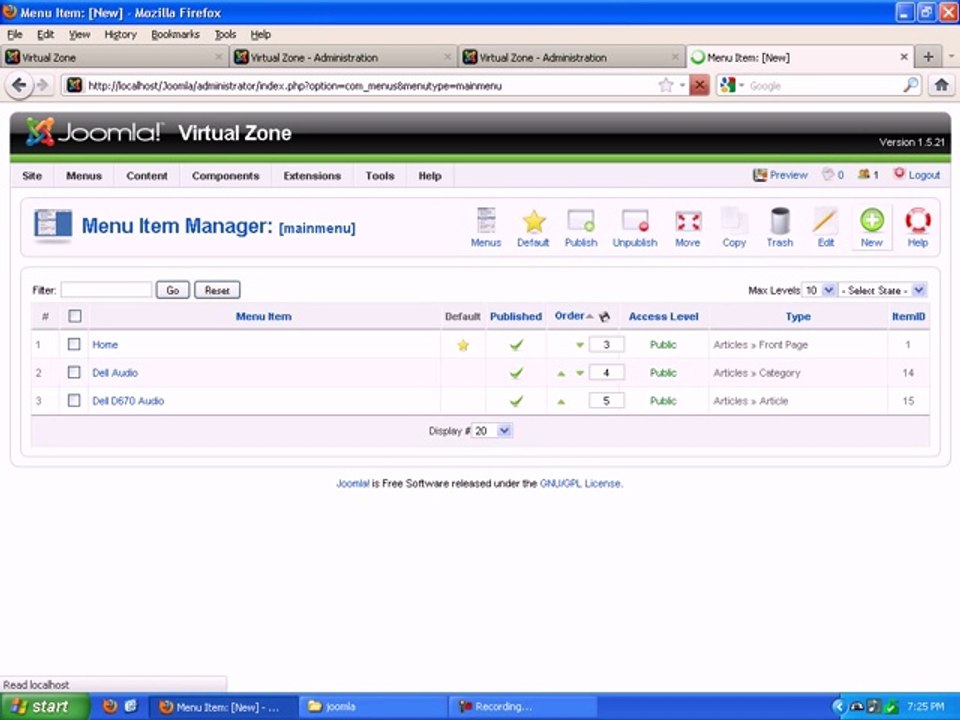Click the published checkmark for Dell Audio

[x=516, y=373]
